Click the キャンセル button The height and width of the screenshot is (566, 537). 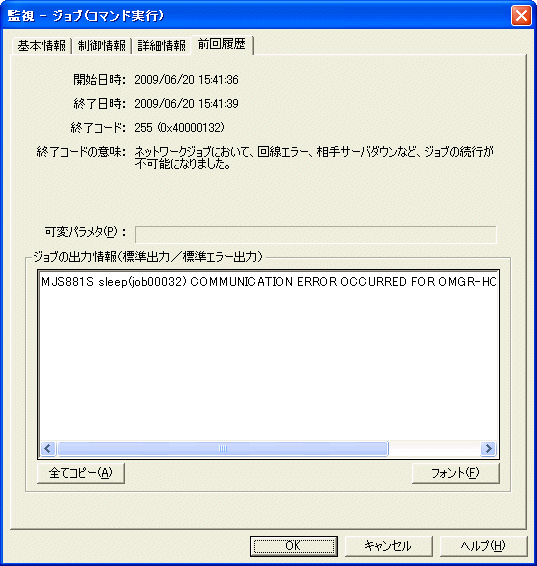tap(388, 546)
